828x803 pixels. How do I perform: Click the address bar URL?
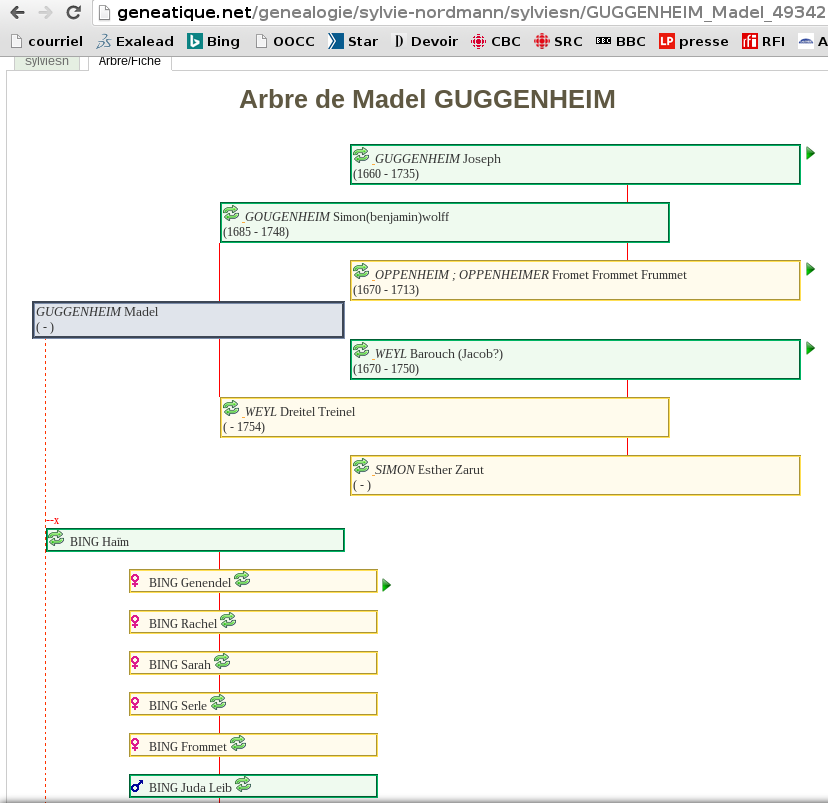pyautogui.click(x=460, y=13)
